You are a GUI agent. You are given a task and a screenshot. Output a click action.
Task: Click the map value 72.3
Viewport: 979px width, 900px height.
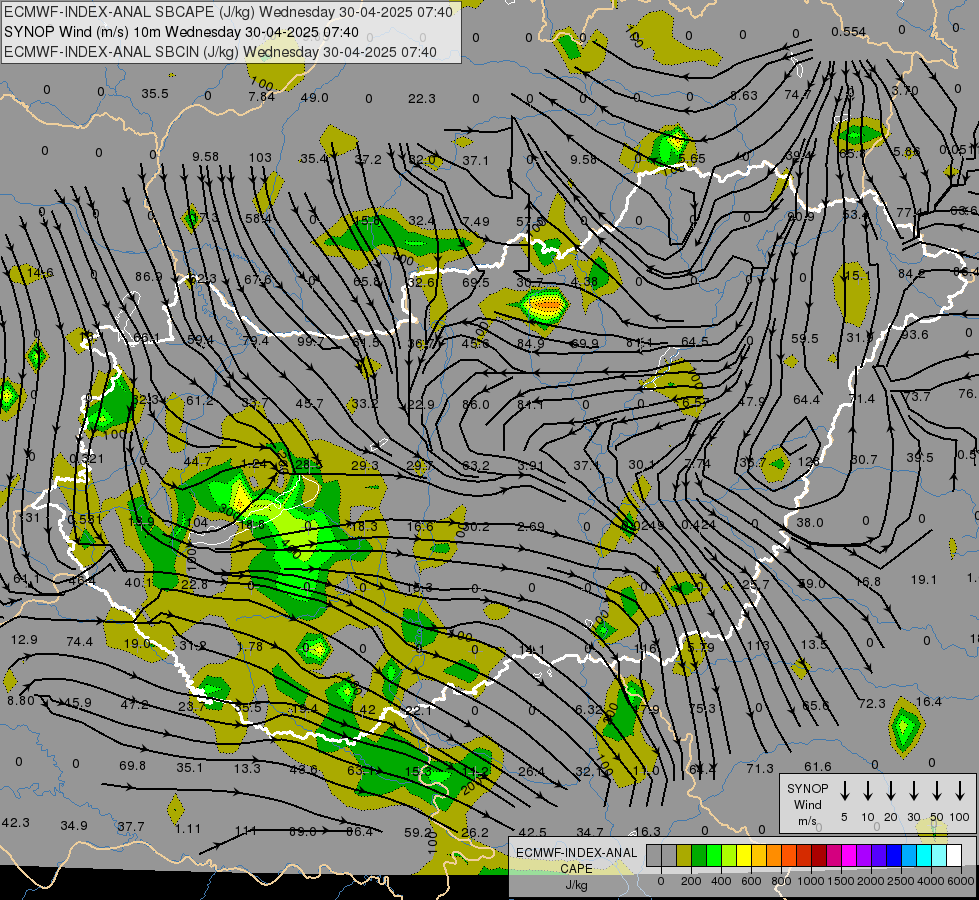tap(872, 703)
